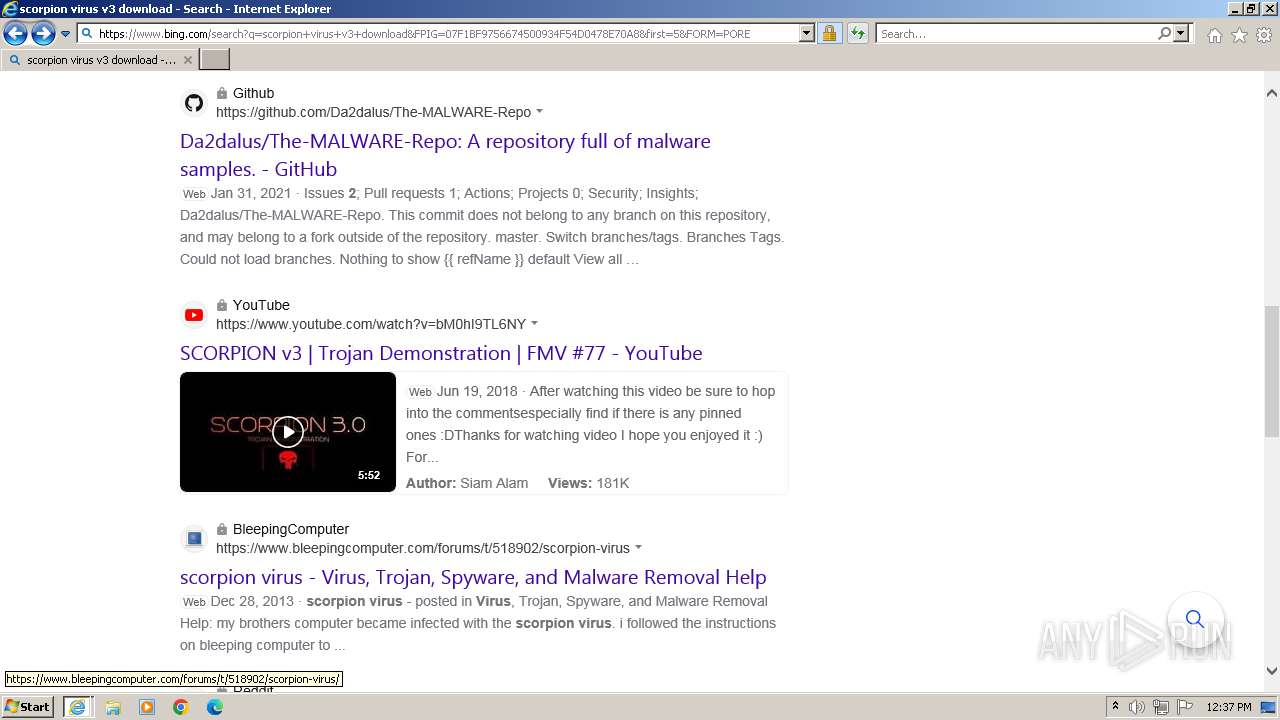Click the magnifier in the IE search box
This screenshot has height=720, width=1280.
click(1164, 33)
